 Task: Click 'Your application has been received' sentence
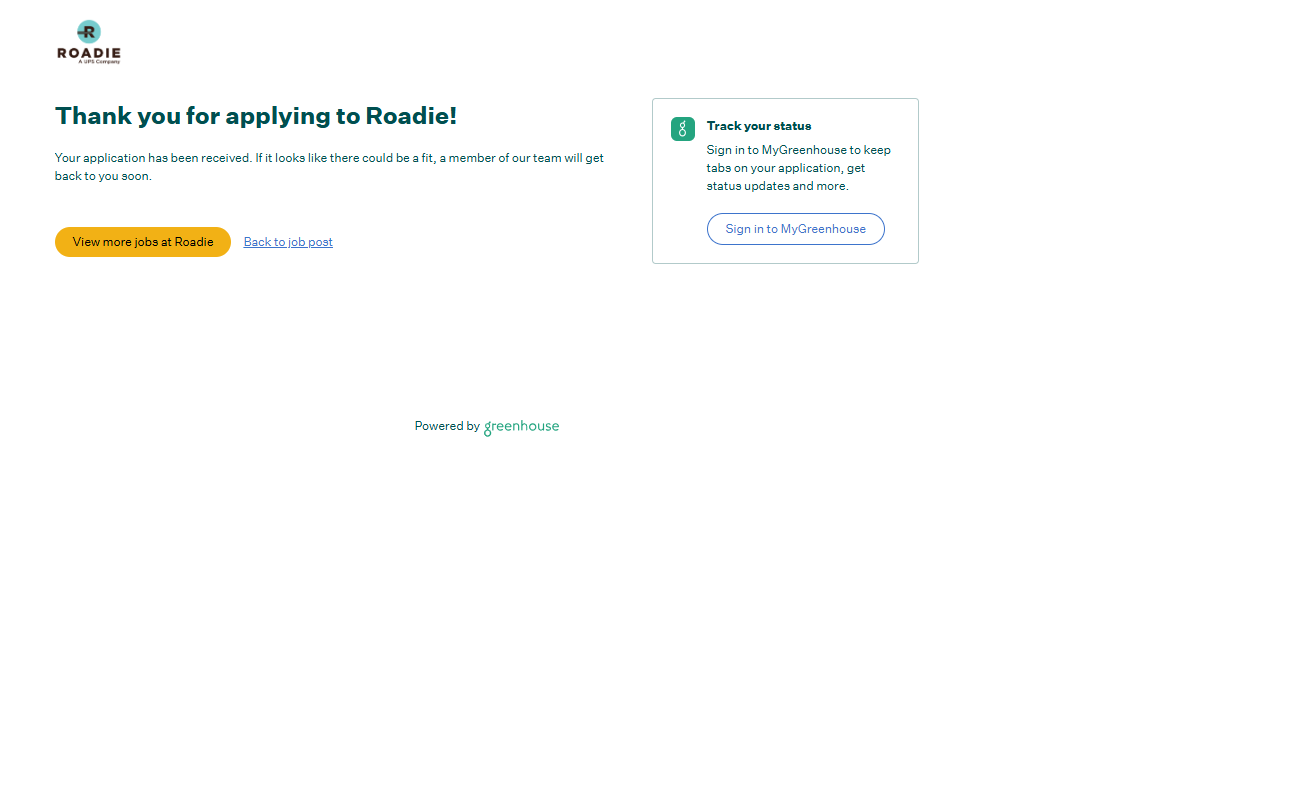coord(152,158)
